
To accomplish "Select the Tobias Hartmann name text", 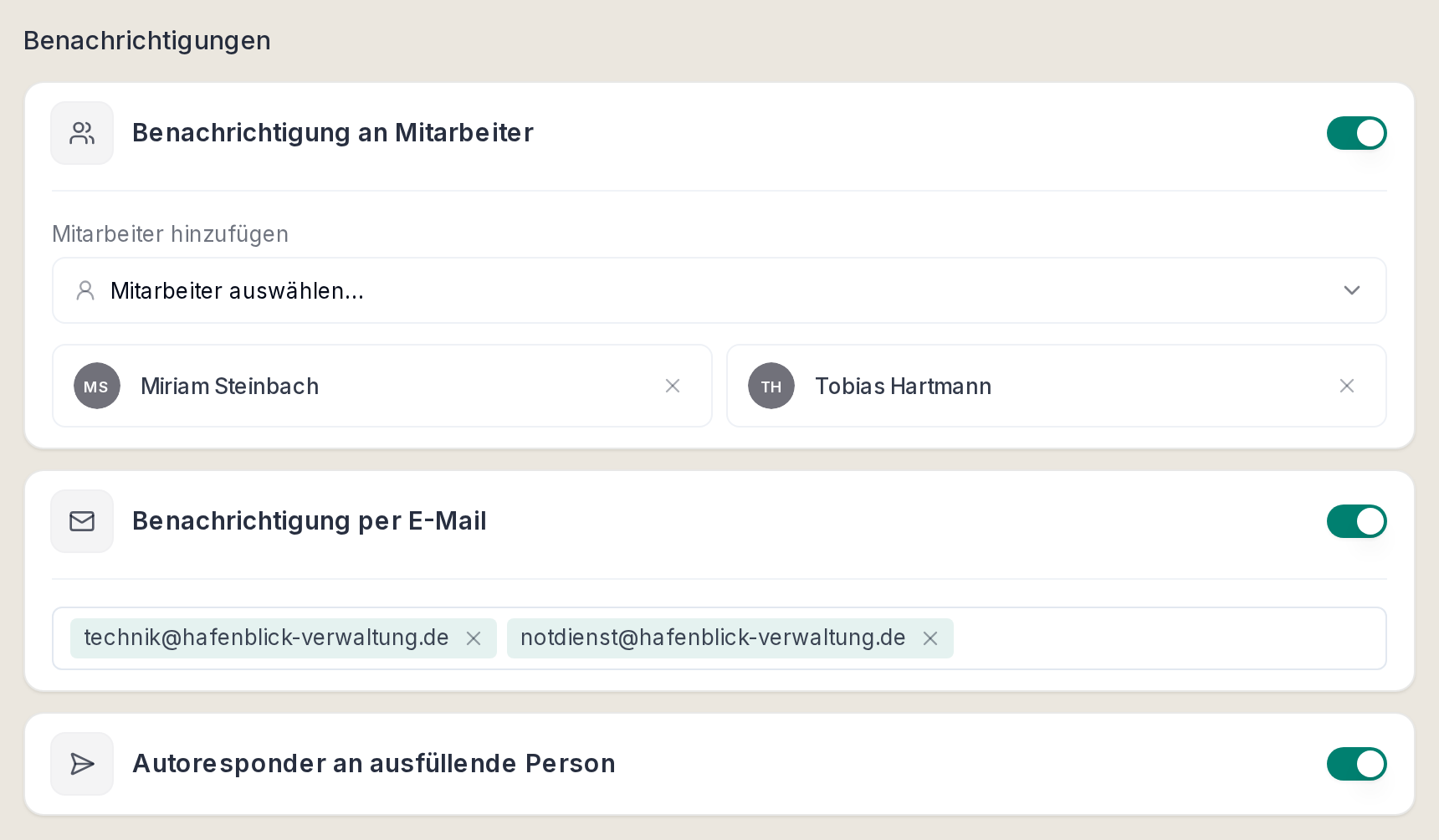I will coord(904,386).
